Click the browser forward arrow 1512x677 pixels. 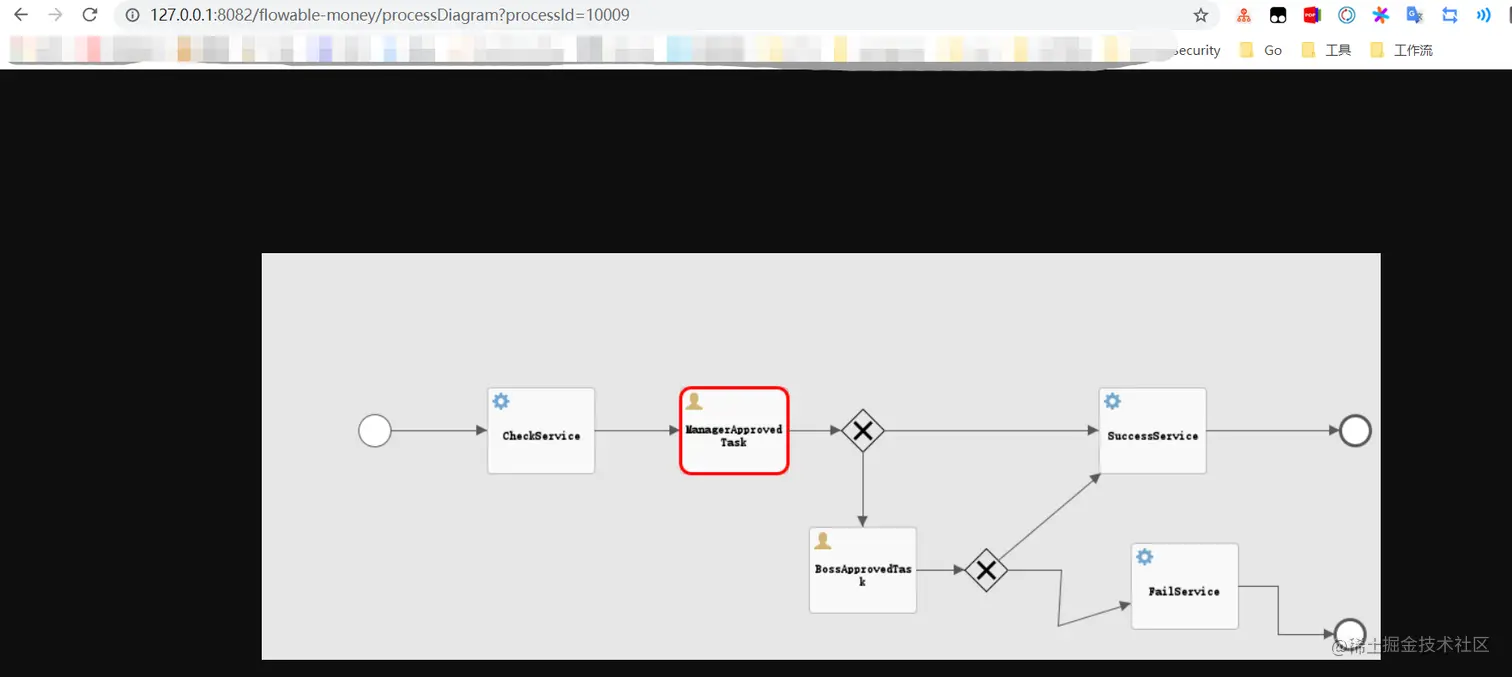55,15
